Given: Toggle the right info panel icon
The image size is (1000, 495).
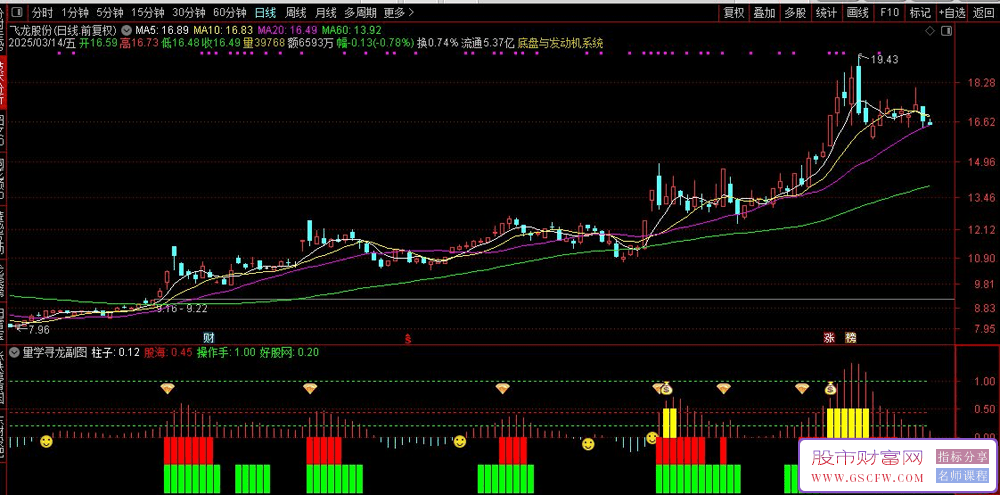Looking at the screenshot, I should tap(948, 31).
